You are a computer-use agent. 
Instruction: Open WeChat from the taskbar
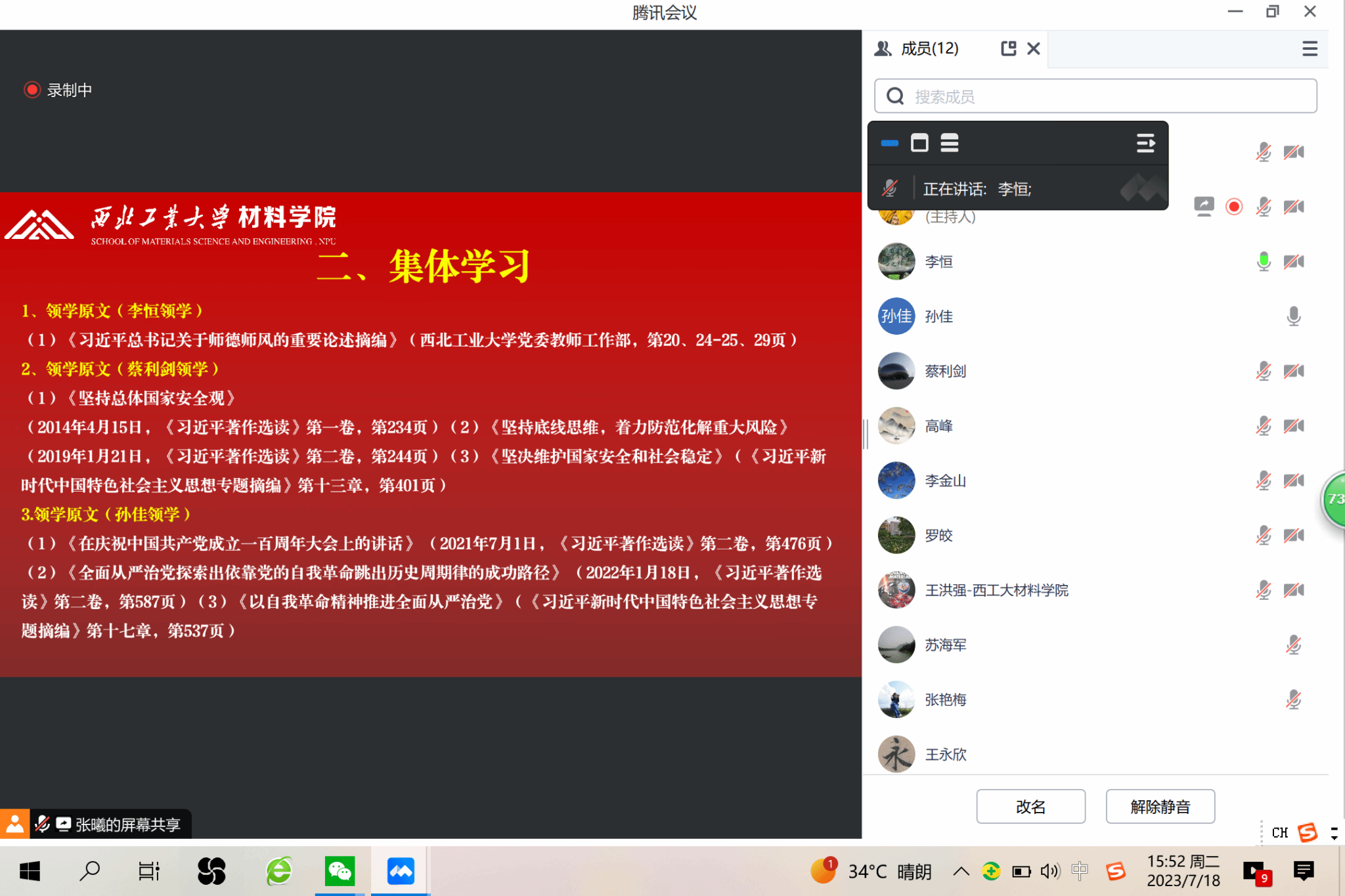[340, 871]
